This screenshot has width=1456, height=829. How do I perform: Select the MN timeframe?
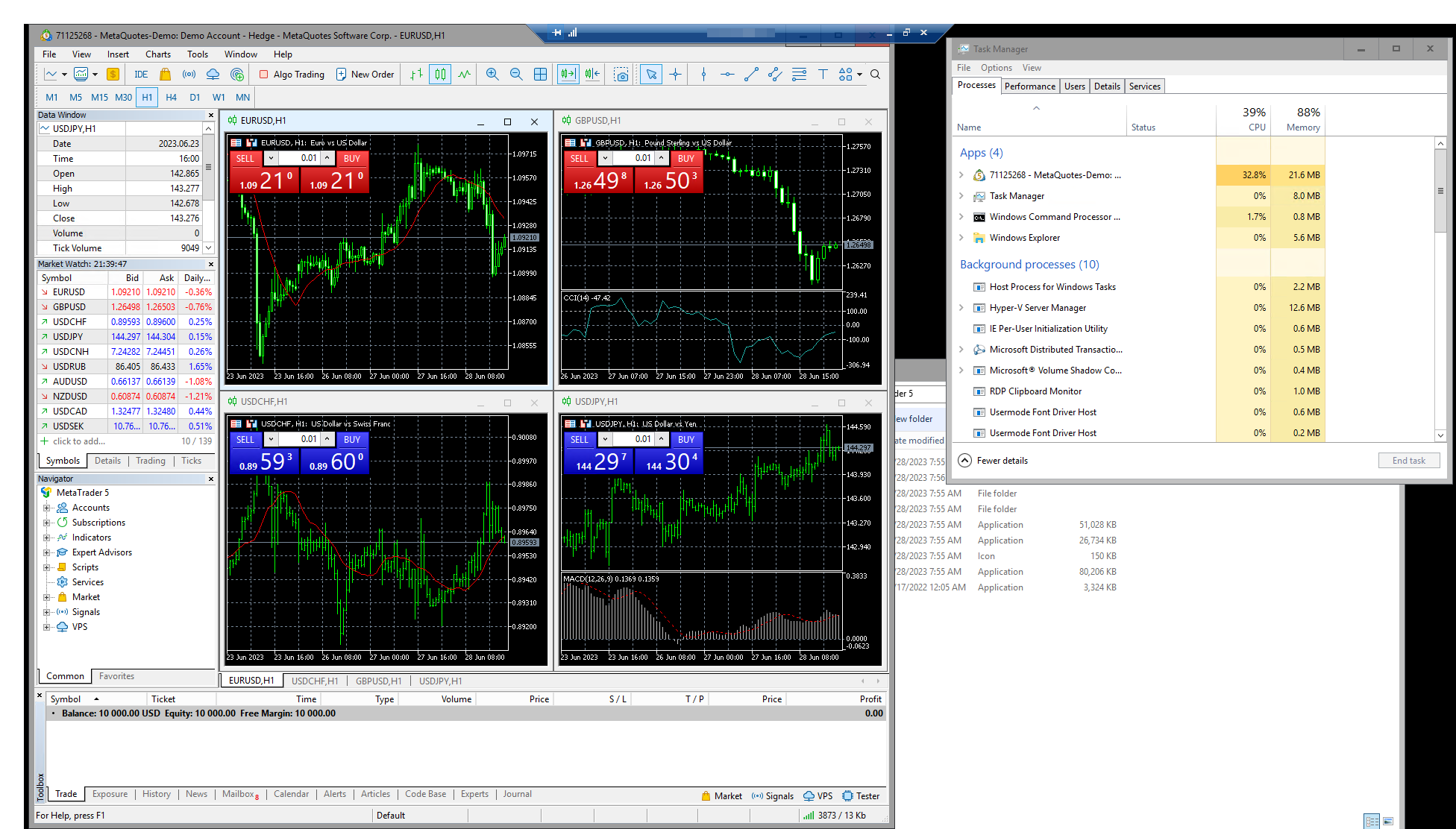point(242,98)
